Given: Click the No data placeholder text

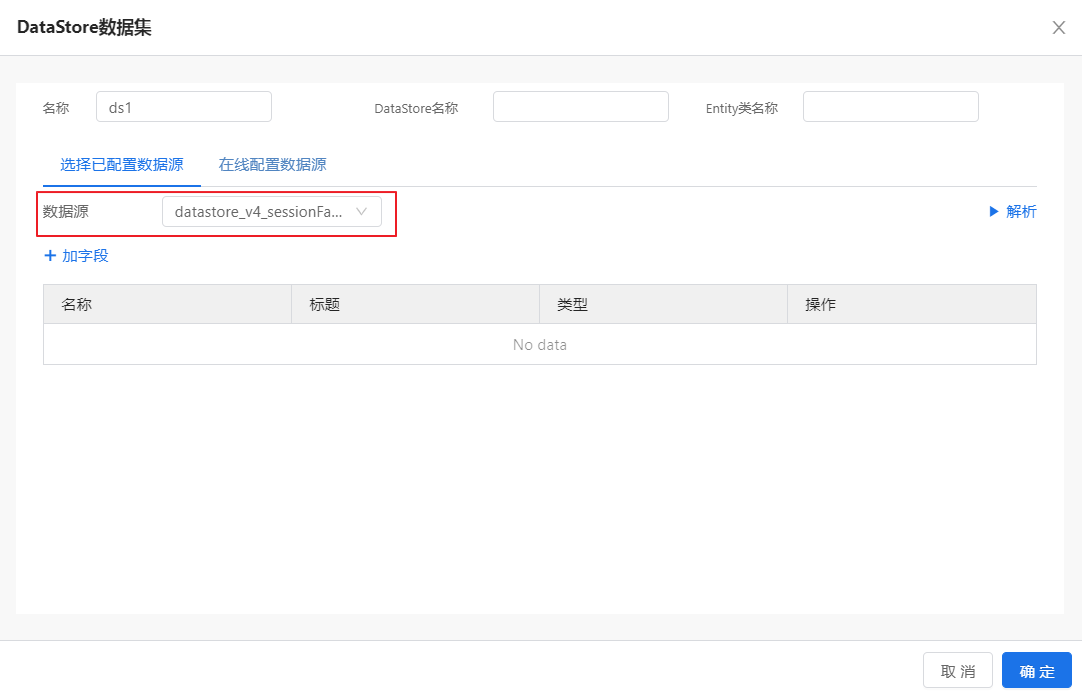Looking at the screenshot, I should click(540, 345).
